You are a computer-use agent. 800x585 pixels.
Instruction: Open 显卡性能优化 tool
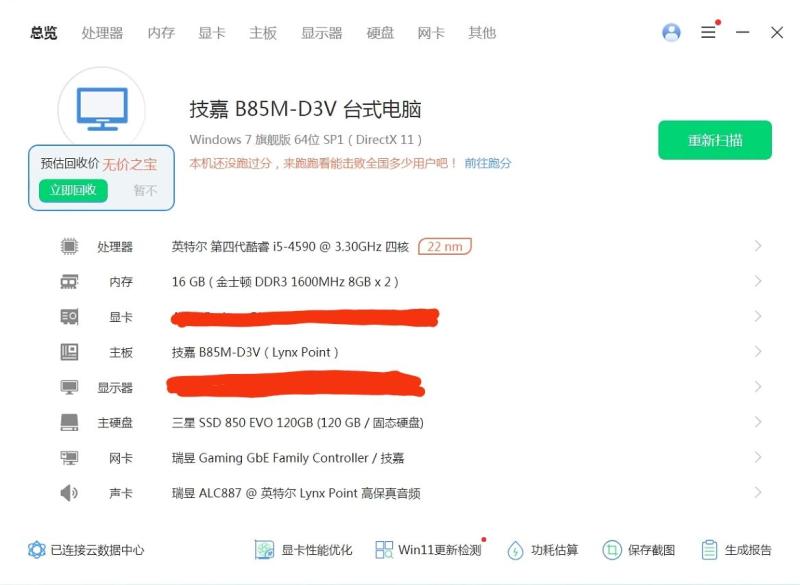click(304, 550)
